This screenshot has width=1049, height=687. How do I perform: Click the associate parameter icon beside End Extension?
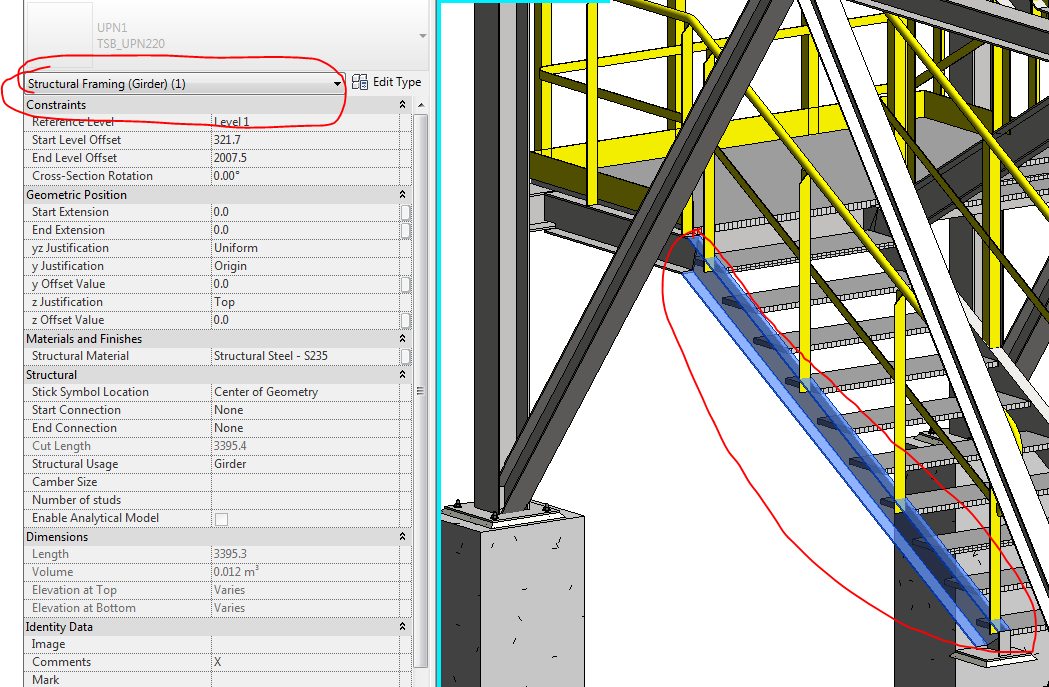[405, 229]
